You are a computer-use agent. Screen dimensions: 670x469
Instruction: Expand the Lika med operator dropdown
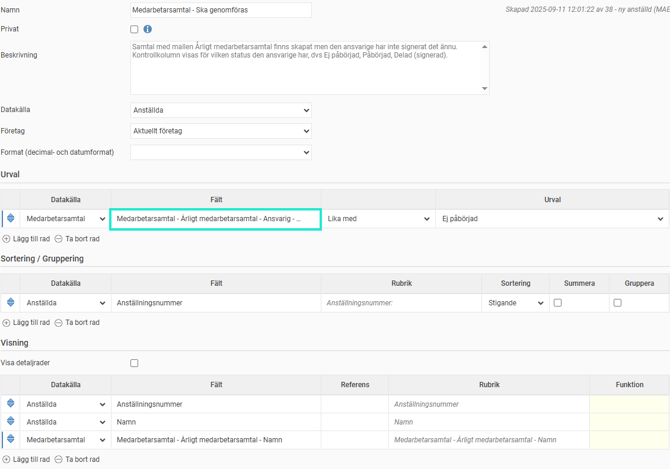click(378, 219)
